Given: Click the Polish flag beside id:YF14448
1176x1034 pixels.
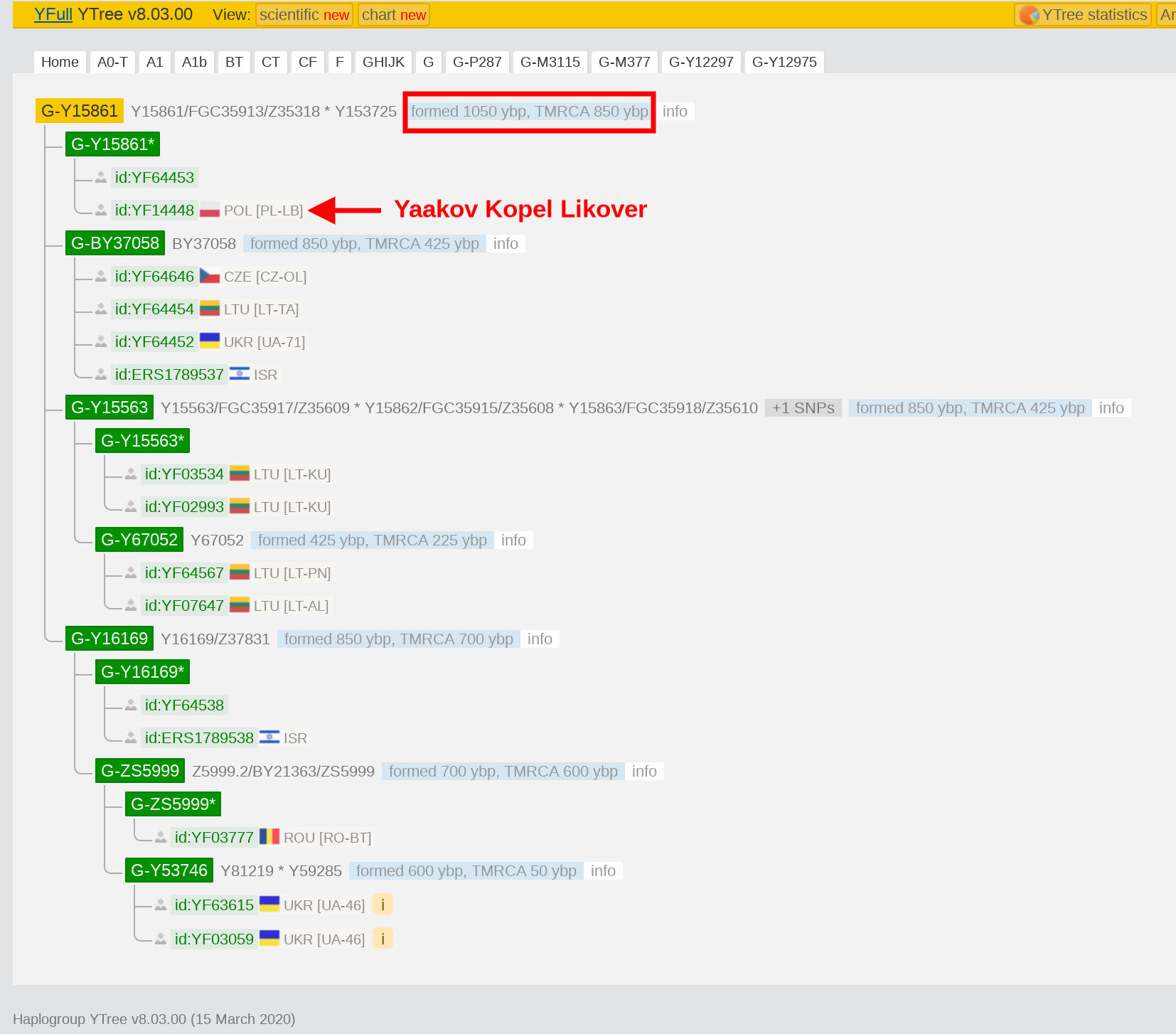Looking at the screenshot, I should (210, 210).
